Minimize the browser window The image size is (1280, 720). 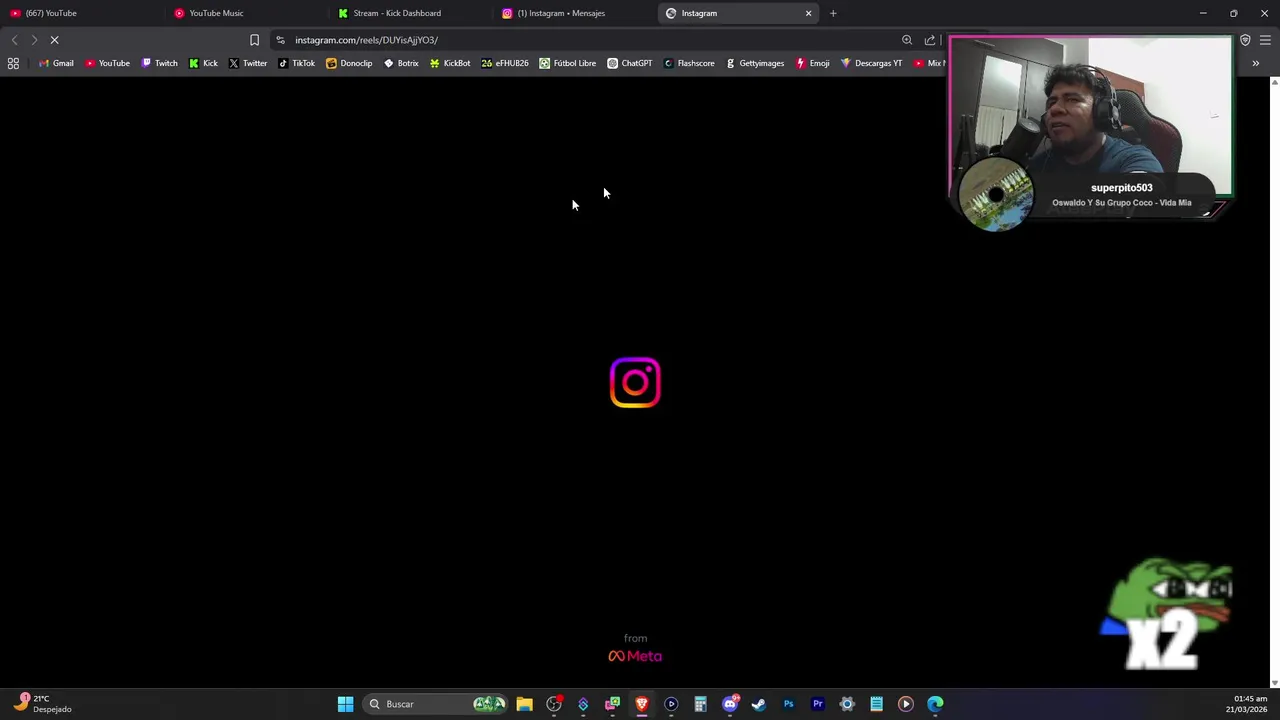1203,13
